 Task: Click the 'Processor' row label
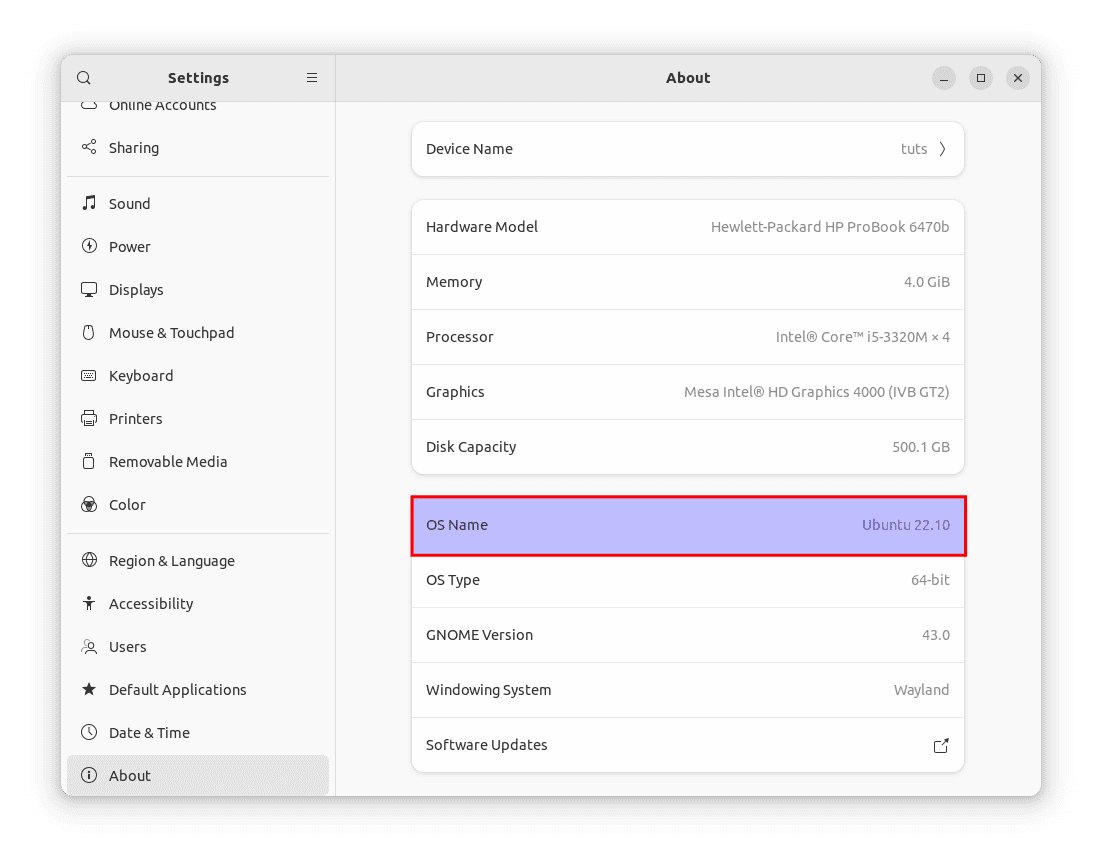[x=460, y=337]
